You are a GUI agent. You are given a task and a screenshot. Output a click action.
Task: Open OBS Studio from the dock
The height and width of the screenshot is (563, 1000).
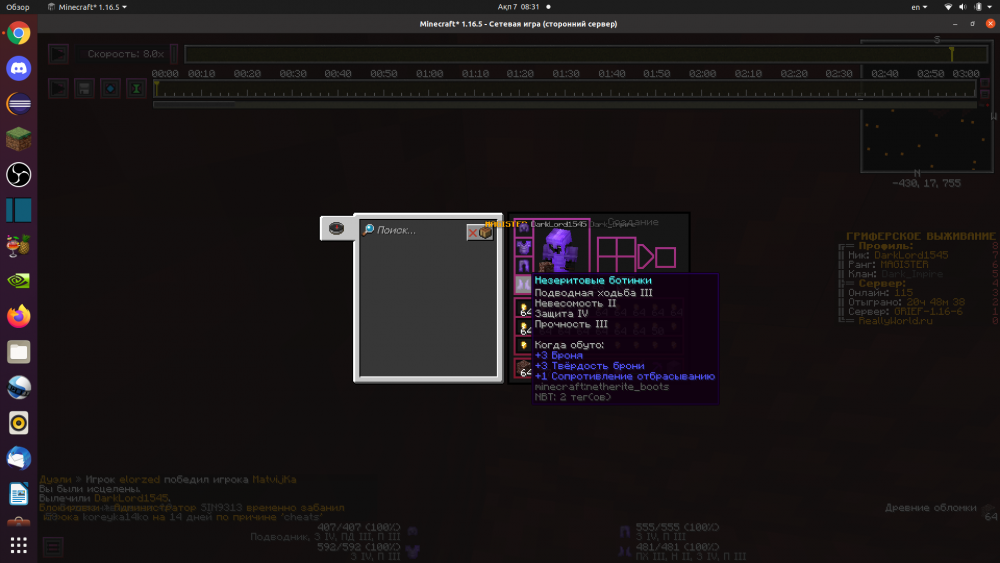[x=18, y=175]
